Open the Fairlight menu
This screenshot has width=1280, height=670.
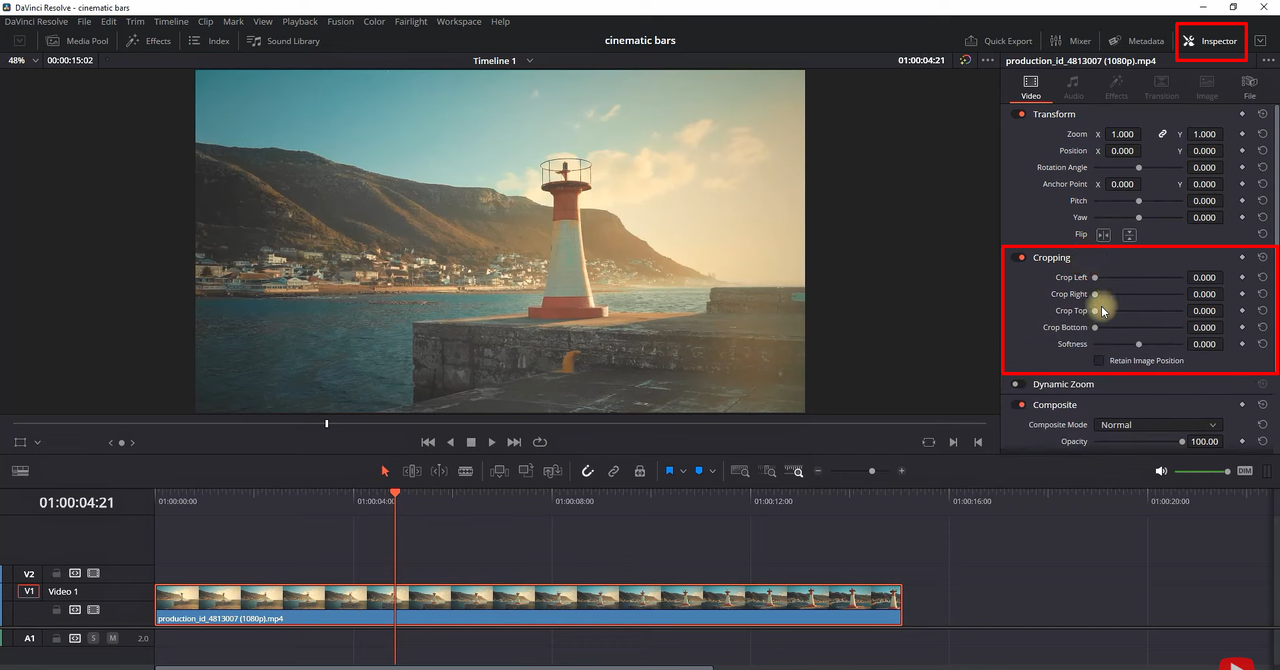pyautogui.click(x=411, y=21)
